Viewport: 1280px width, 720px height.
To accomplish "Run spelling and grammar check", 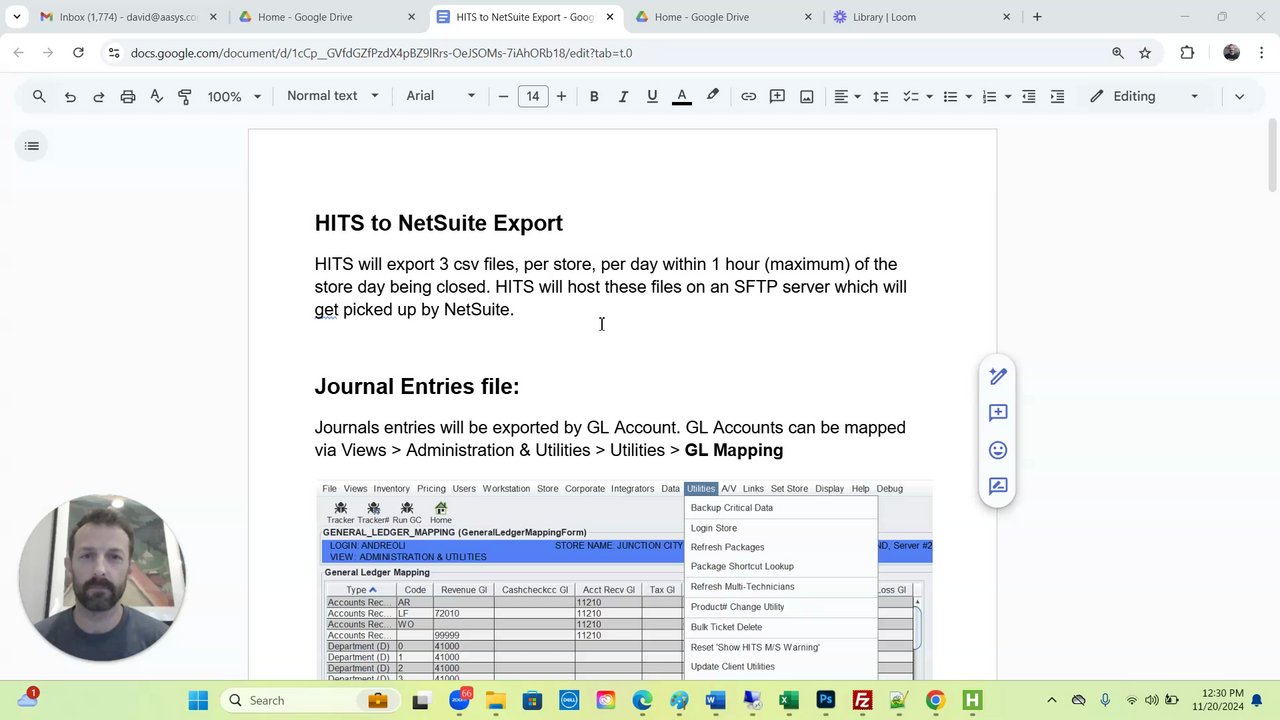I will pos(156,96).
